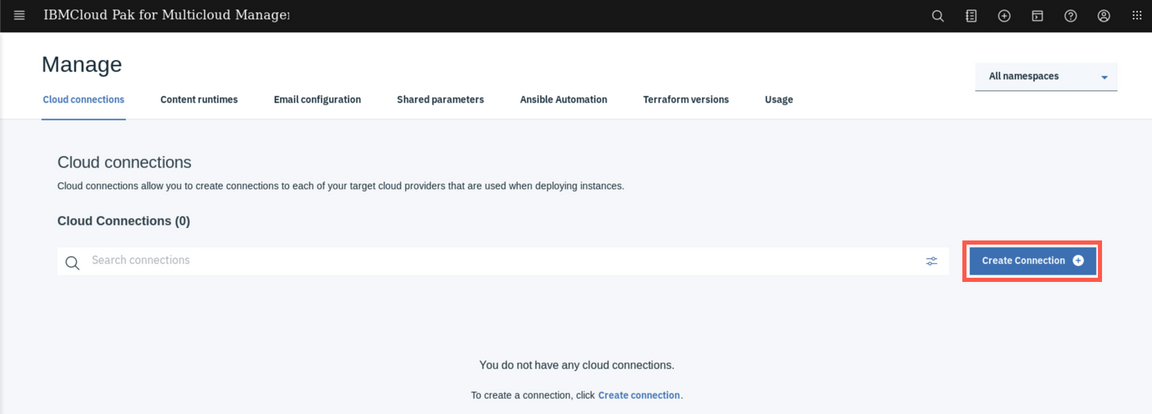Expand the All namespaces dropdown
The image size is (1152, 414).
(x=1046, y=77)
